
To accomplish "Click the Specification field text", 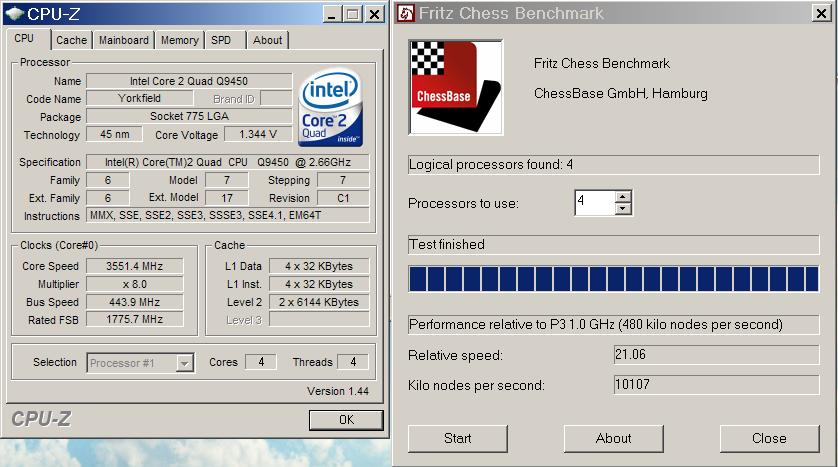I will pyautogui.click(x=228, y=162).
